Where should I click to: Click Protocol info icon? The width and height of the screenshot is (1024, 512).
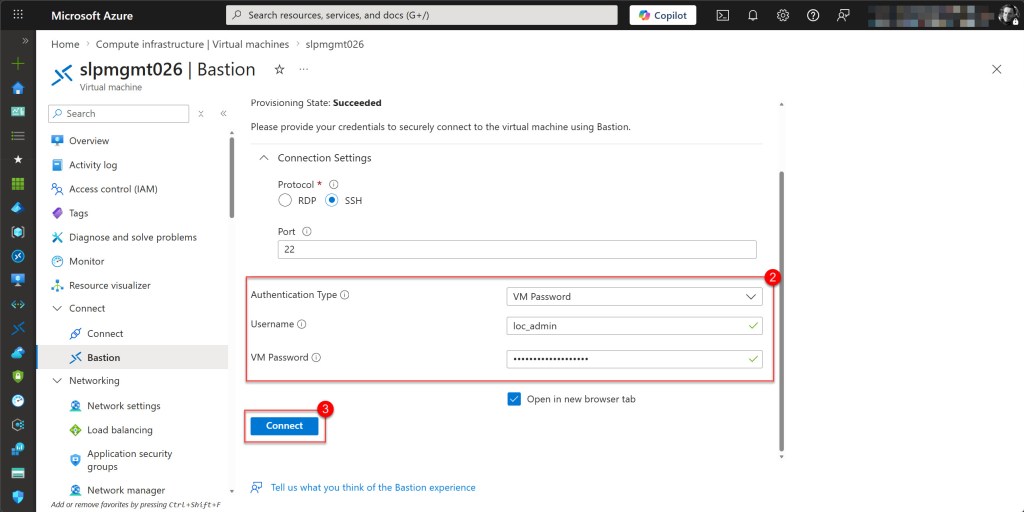coord(334,185)
